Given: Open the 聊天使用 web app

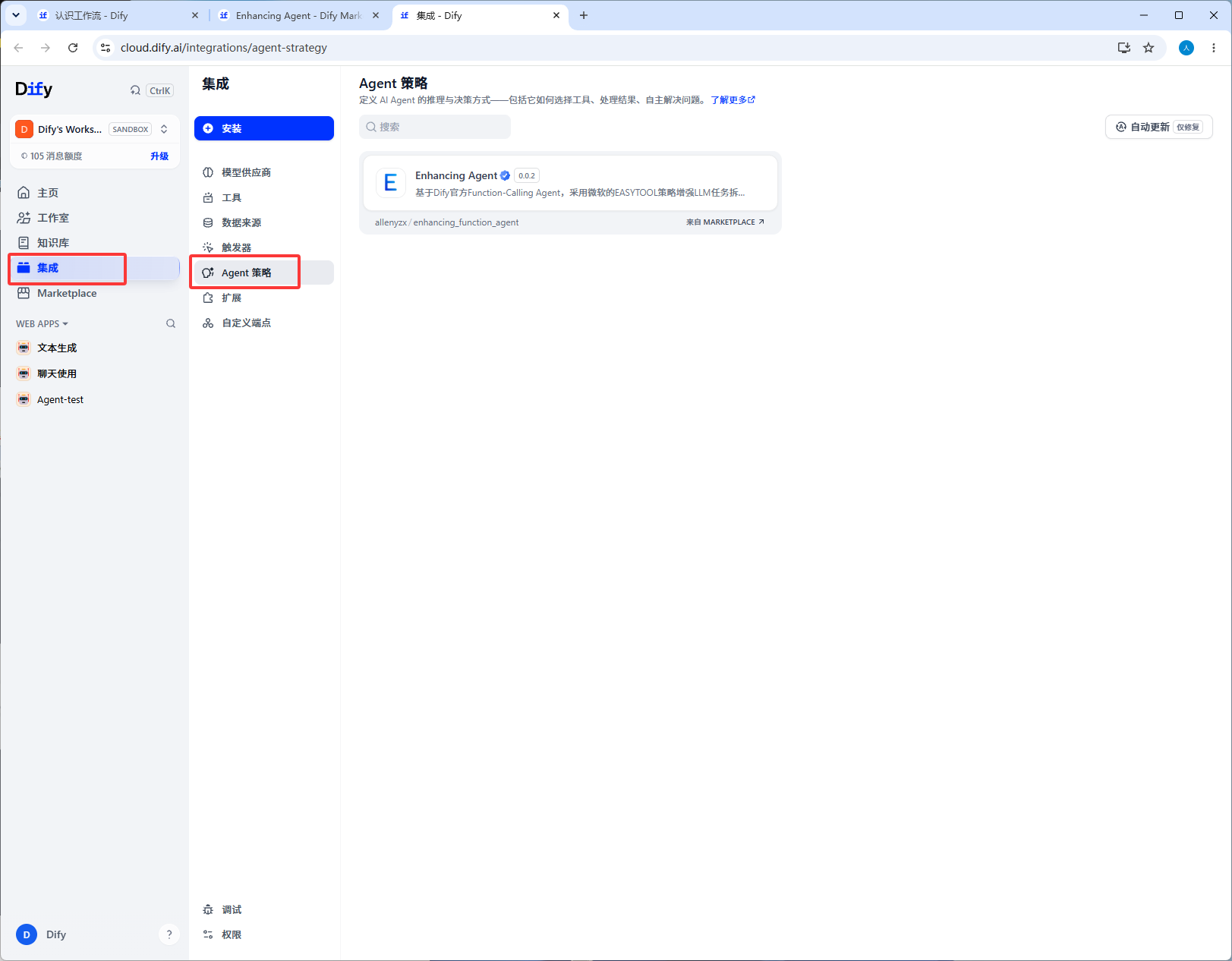Looking at the screenshot, I should point(95,373).
